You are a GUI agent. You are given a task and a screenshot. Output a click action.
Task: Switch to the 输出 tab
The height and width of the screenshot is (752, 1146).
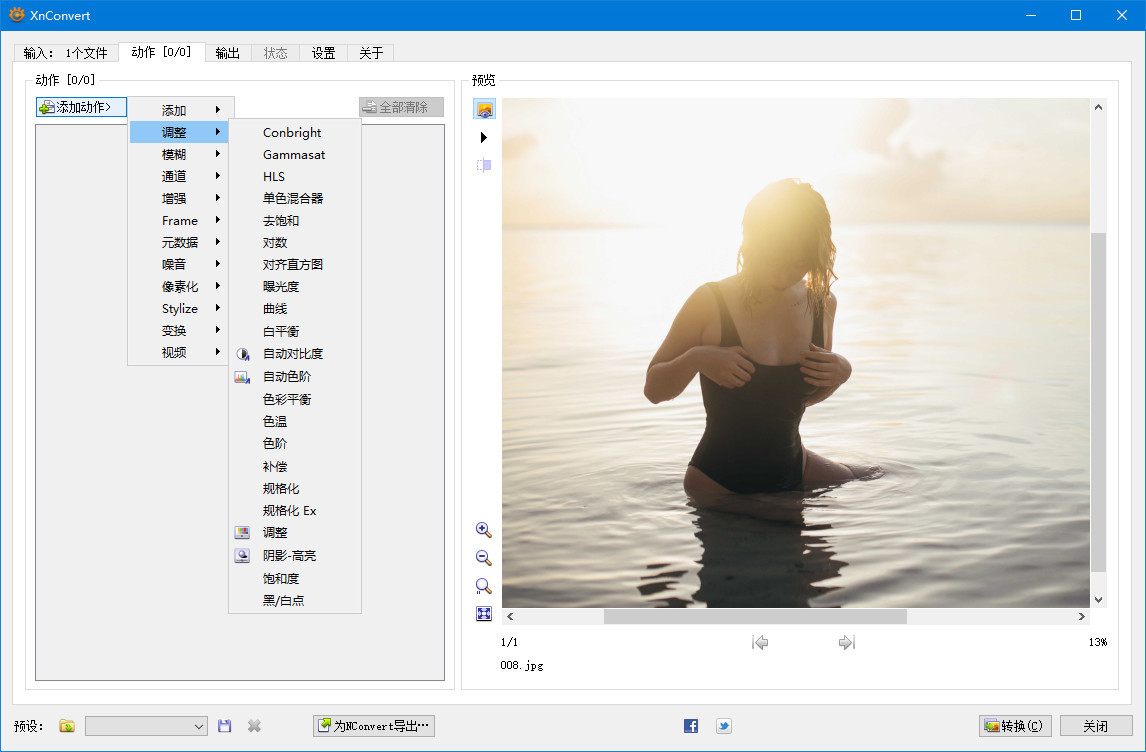click(227, 53)
